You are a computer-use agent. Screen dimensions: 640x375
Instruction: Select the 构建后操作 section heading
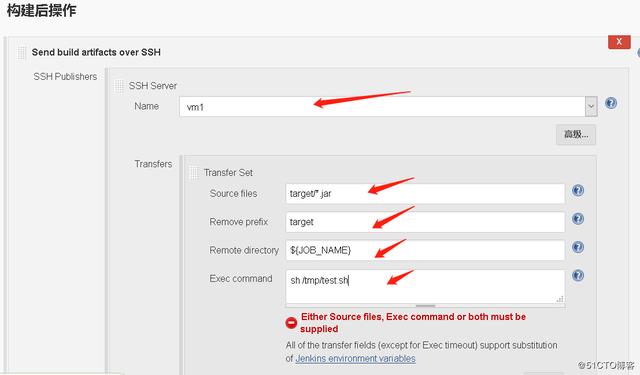(x=41, y=10)
